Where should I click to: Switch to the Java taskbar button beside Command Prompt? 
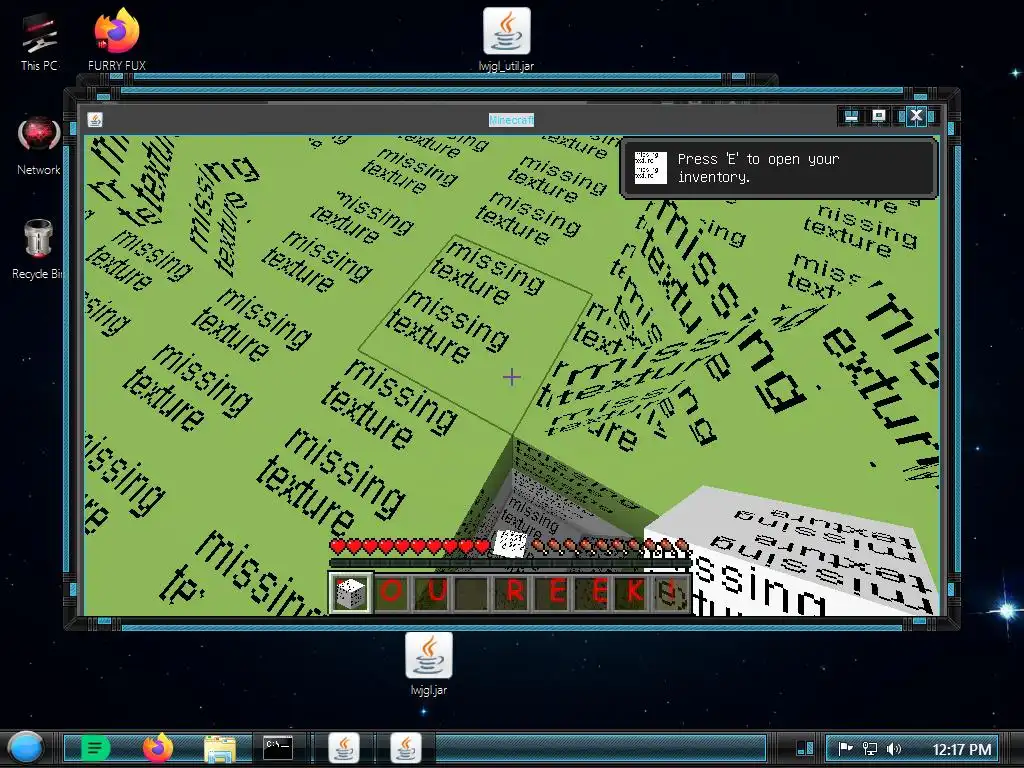click(x=344, y=748)
